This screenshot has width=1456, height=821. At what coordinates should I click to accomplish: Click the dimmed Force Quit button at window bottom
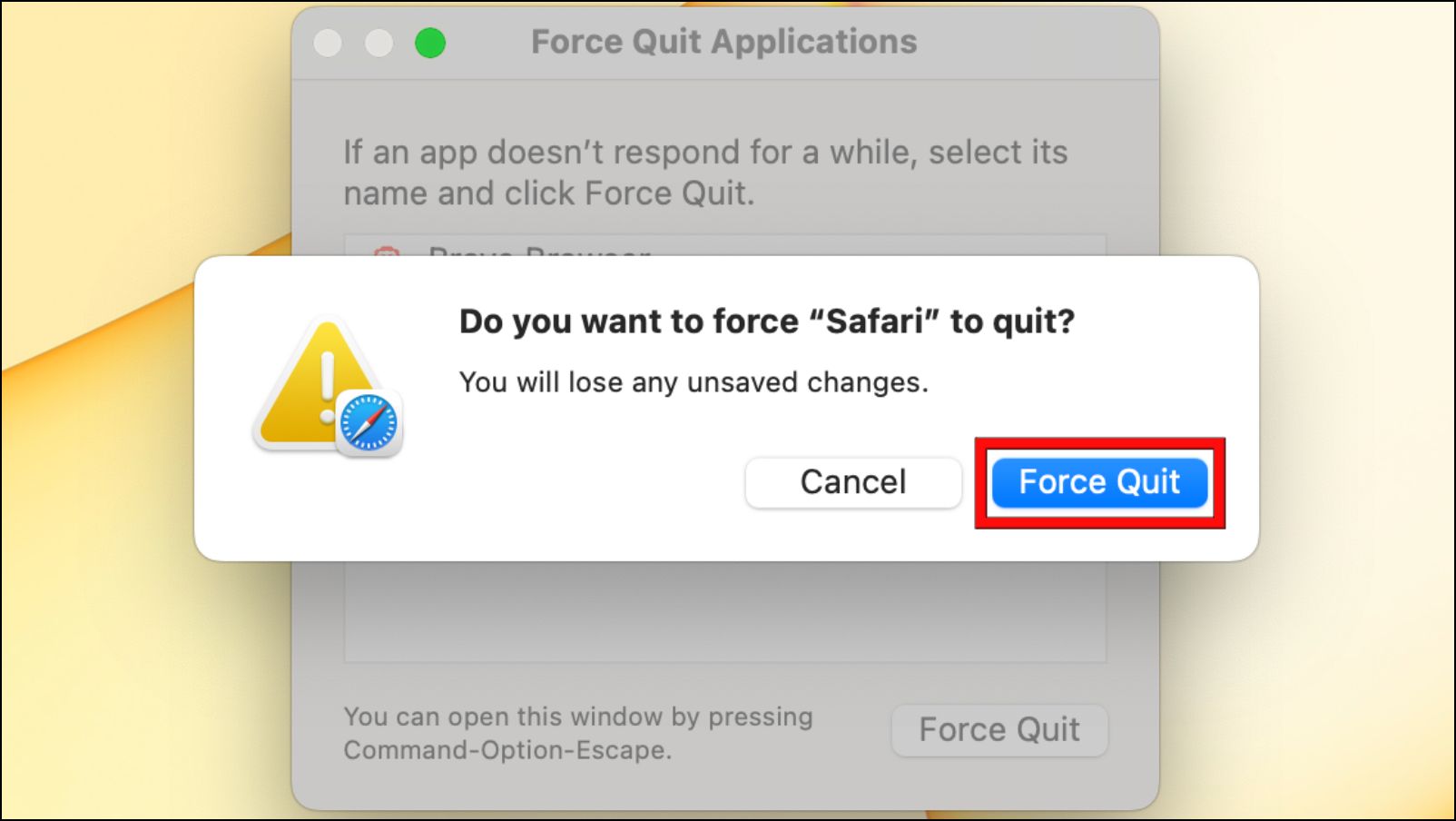[x=999, y=730]
